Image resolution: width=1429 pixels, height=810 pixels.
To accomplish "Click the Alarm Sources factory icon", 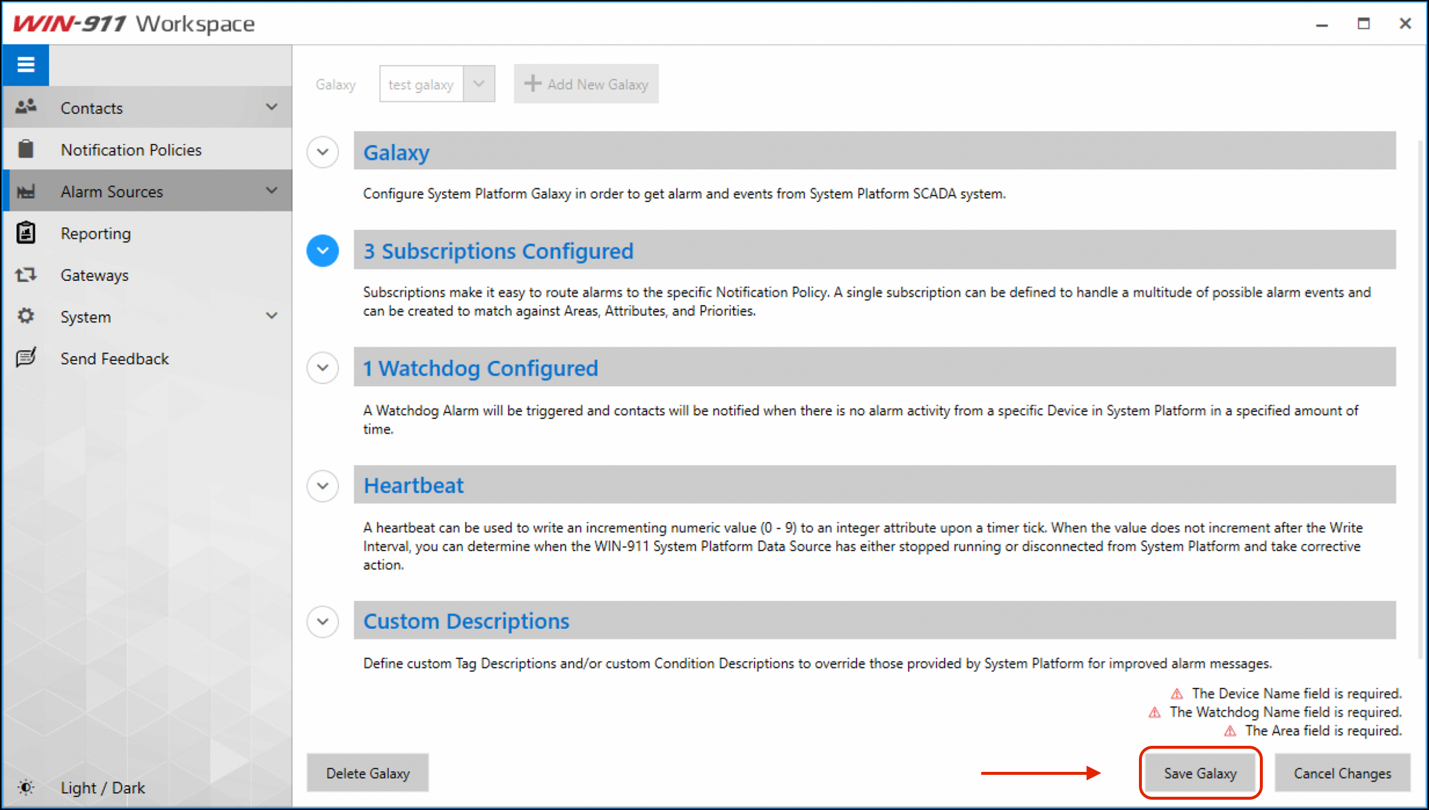I will 26,191.
